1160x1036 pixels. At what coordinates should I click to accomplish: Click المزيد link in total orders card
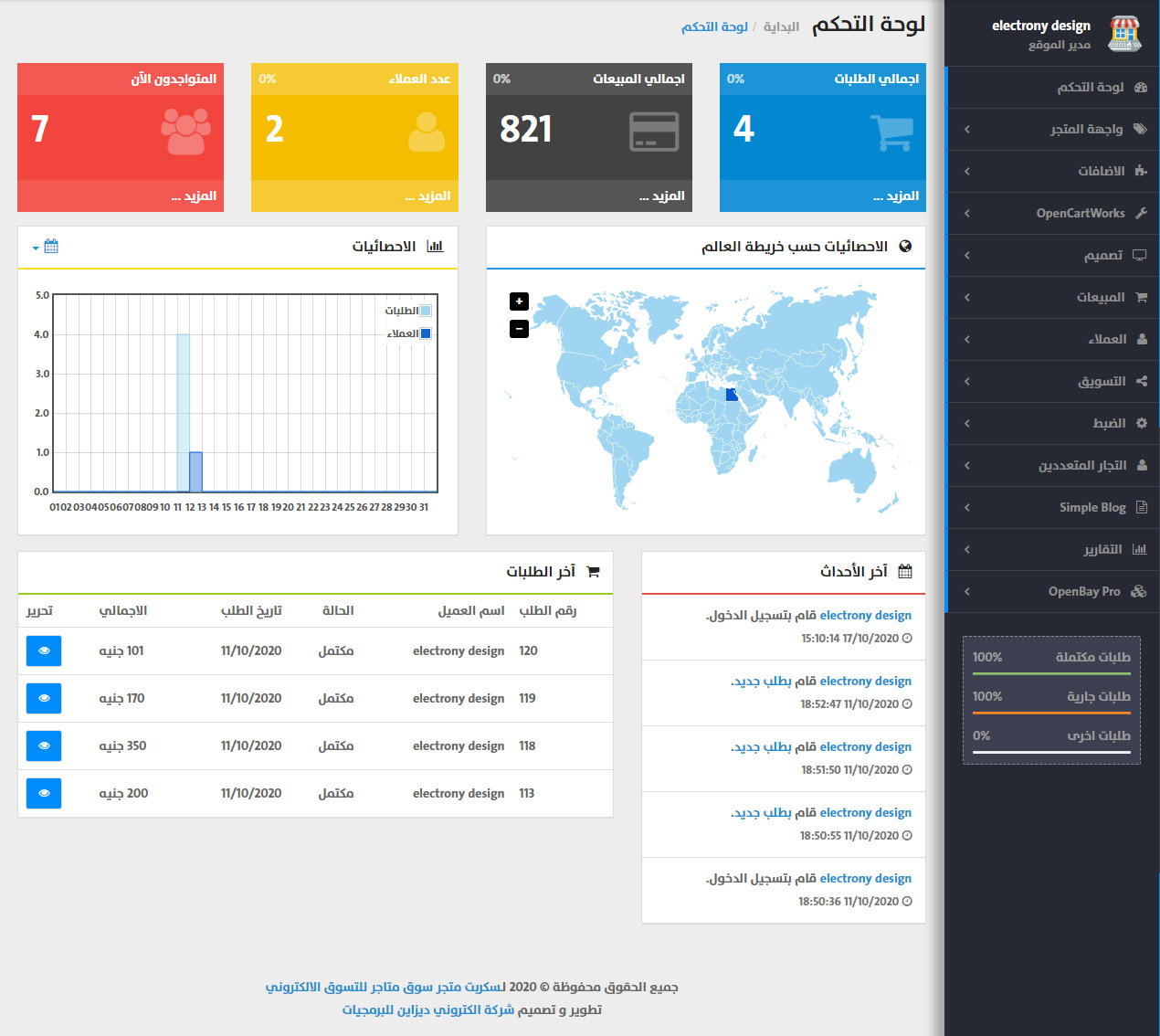pos(896,196)
